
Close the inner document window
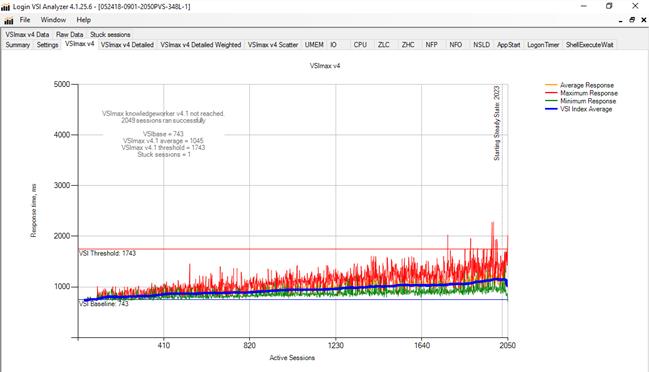click(644, 20)
